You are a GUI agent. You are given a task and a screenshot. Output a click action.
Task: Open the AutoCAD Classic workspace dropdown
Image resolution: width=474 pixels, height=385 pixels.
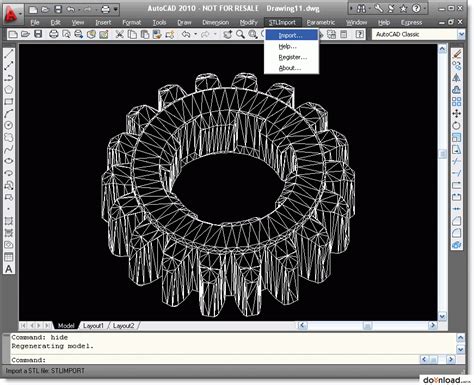tap(461, 34)
